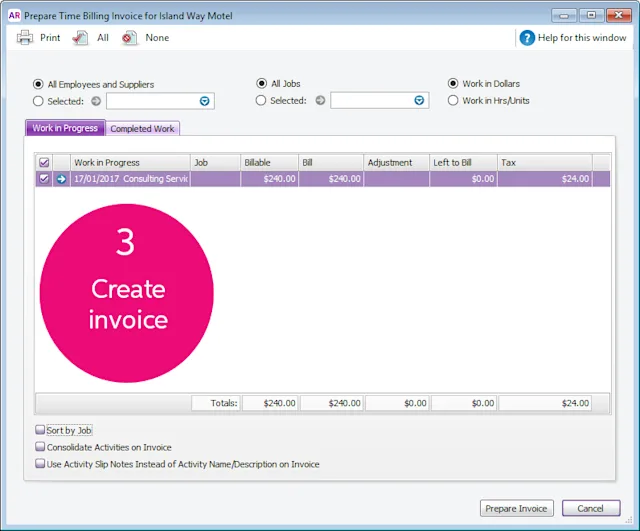This screenshot has width=640, height=531.
Task: Click the Bill $240.00 cell in row
Action: (x=331, y=179)
